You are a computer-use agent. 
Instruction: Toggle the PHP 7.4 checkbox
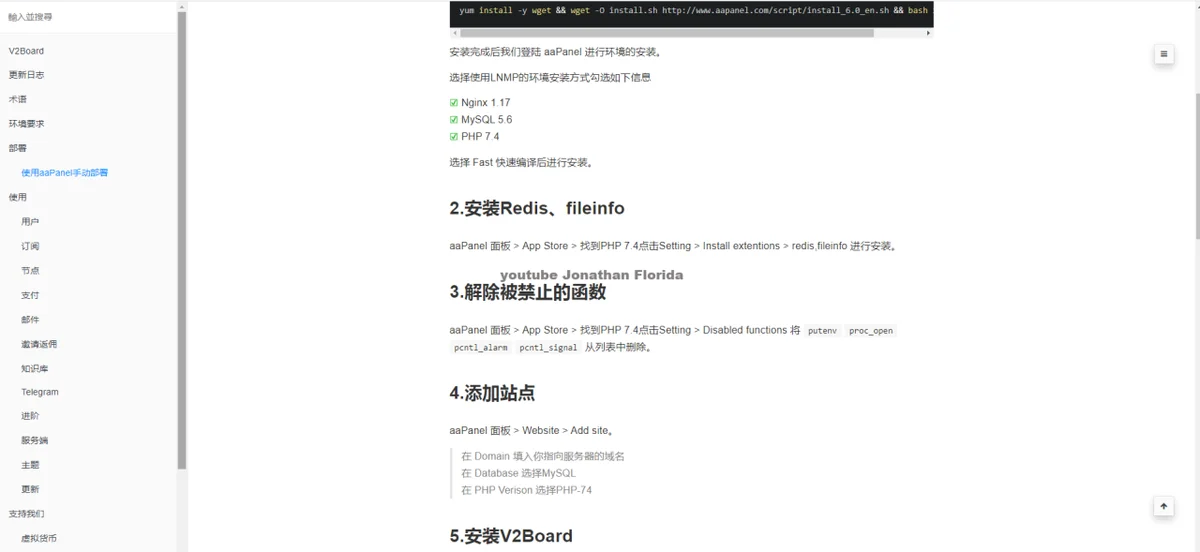tap(454, 137)
